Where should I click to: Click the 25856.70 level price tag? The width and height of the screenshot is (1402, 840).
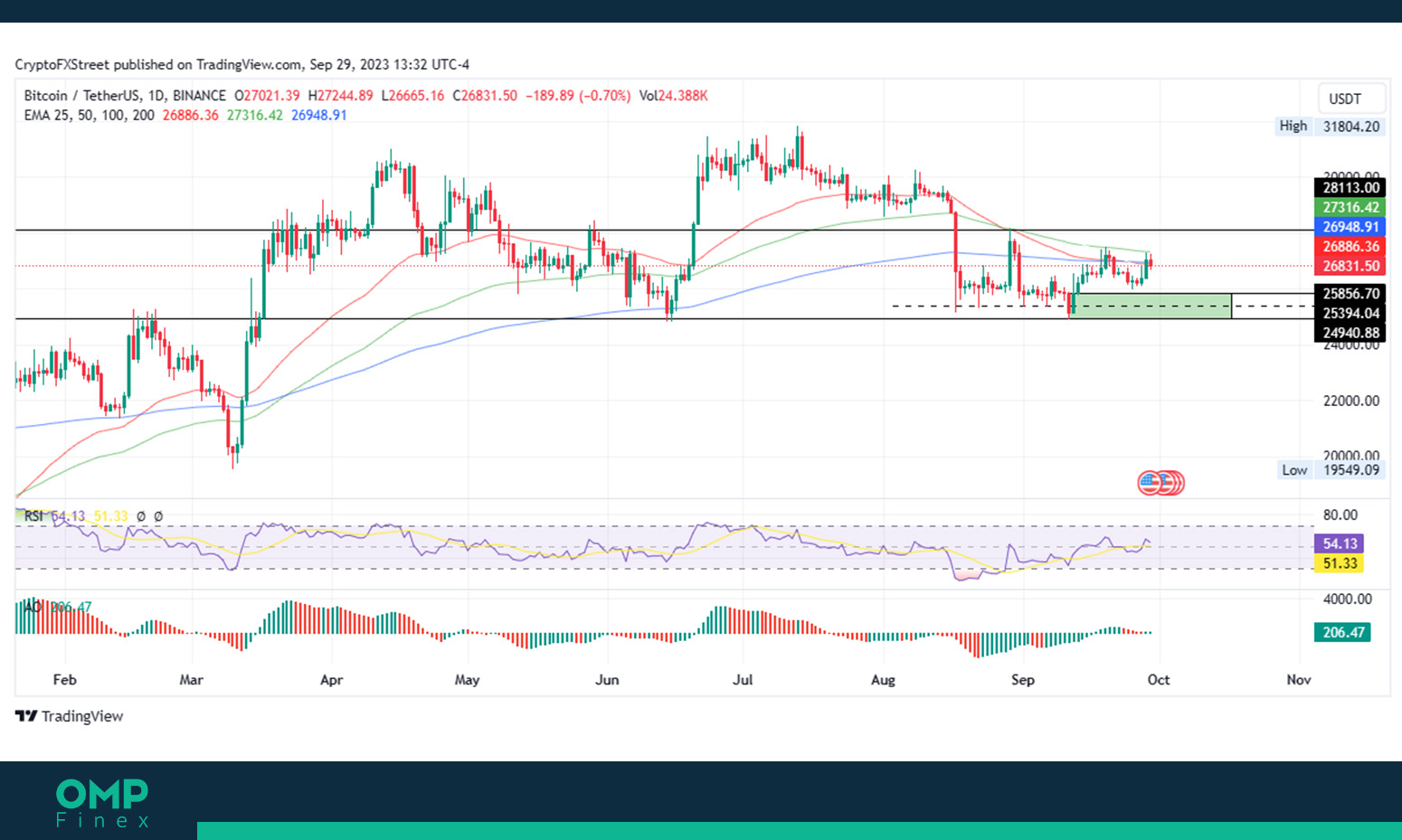pyautogui.click(x=1350, y=294)
